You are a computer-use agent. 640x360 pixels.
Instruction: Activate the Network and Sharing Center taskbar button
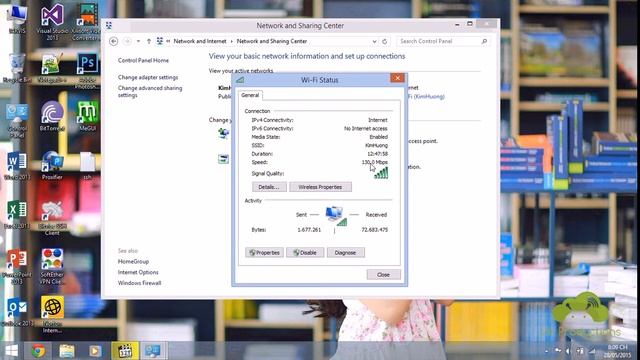(153, 351)
